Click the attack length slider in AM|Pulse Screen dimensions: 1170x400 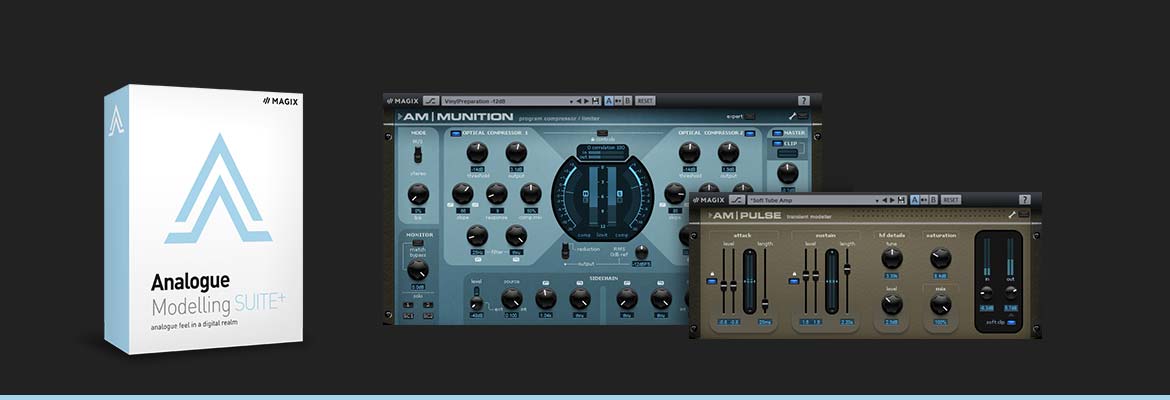pyautogui.click(x=765, y=279)
